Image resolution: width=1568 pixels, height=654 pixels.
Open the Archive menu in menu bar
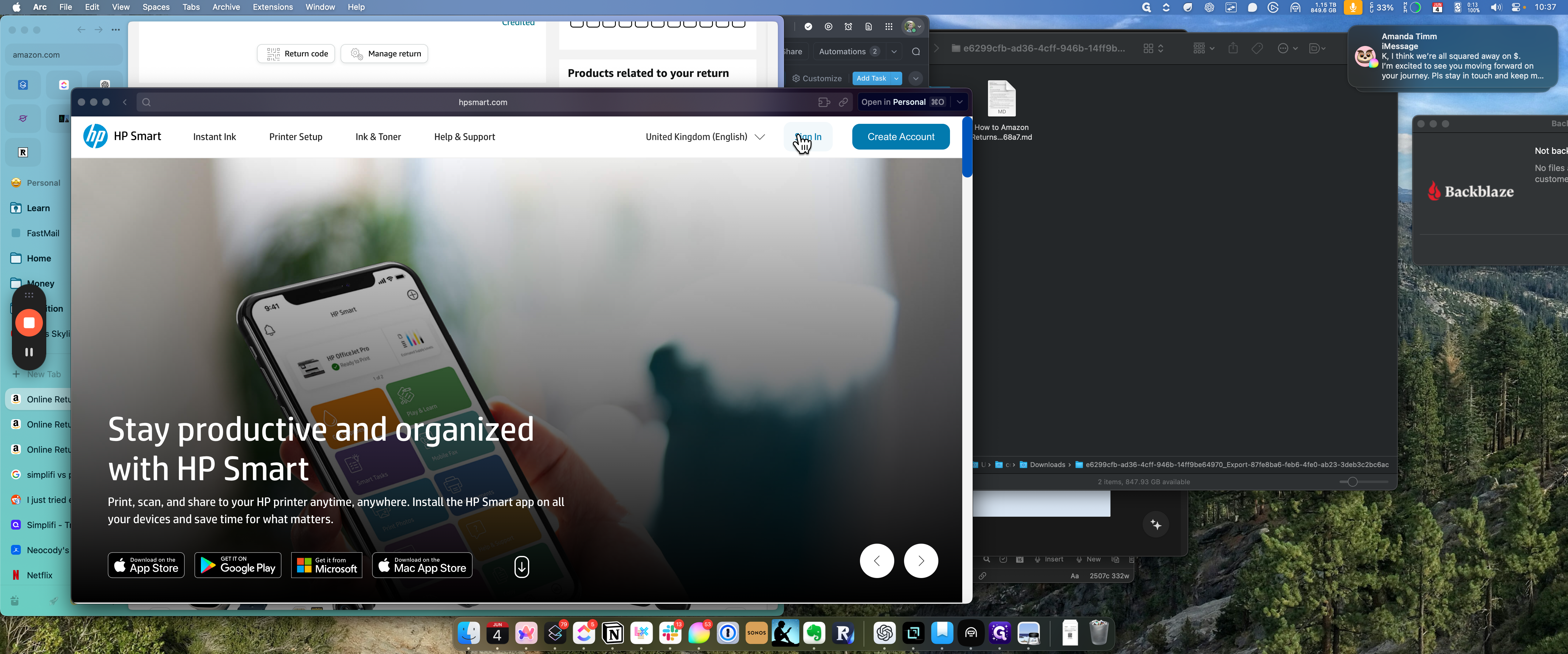point(226,7)
